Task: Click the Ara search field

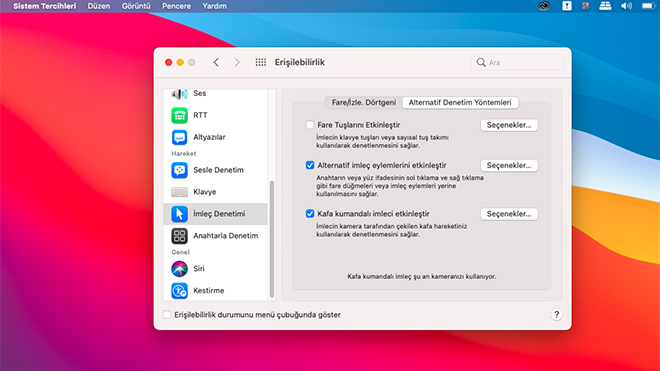Action: [x=518, y=62]
